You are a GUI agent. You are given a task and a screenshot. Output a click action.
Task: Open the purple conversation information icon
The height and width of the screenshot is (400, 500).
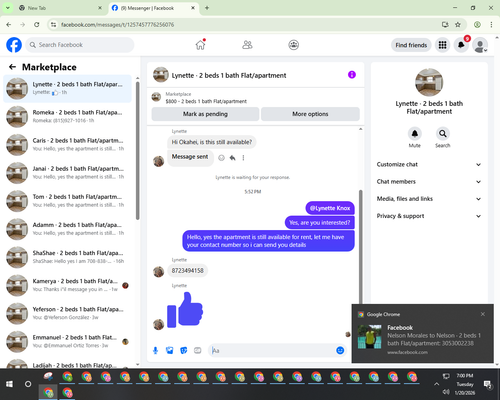(x=352, y=75)
